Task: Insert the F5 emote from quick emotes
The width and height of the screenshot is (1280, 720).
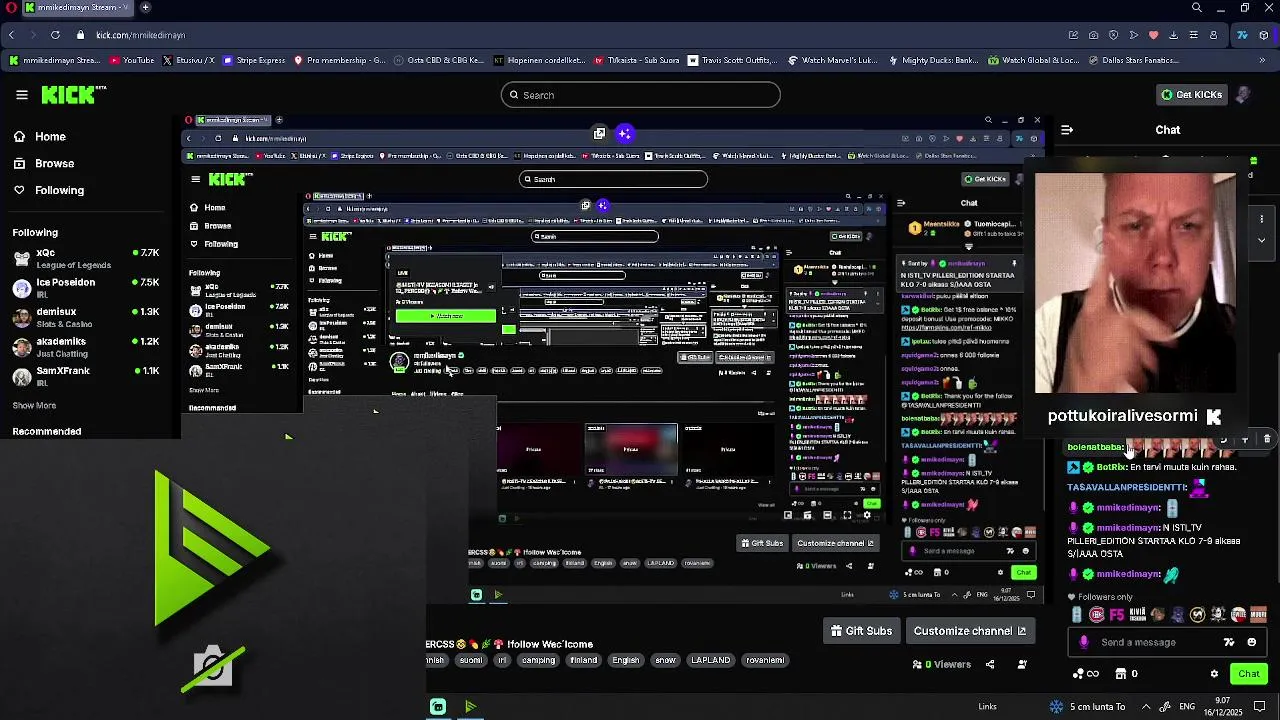Action: tap(1117, 615)
